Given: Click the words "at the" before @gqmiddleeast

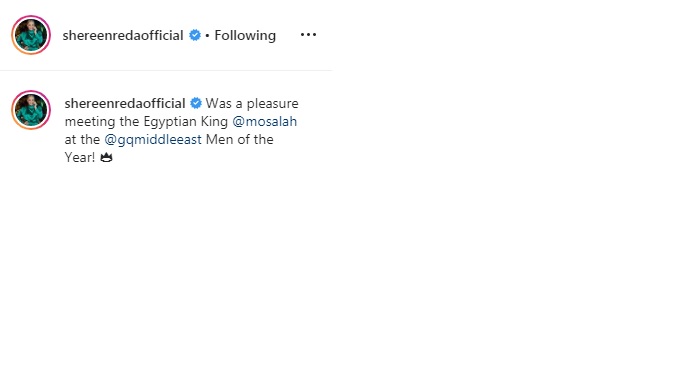Looking at the screenshot, I should pyautogui.click(x=82, y=140).
